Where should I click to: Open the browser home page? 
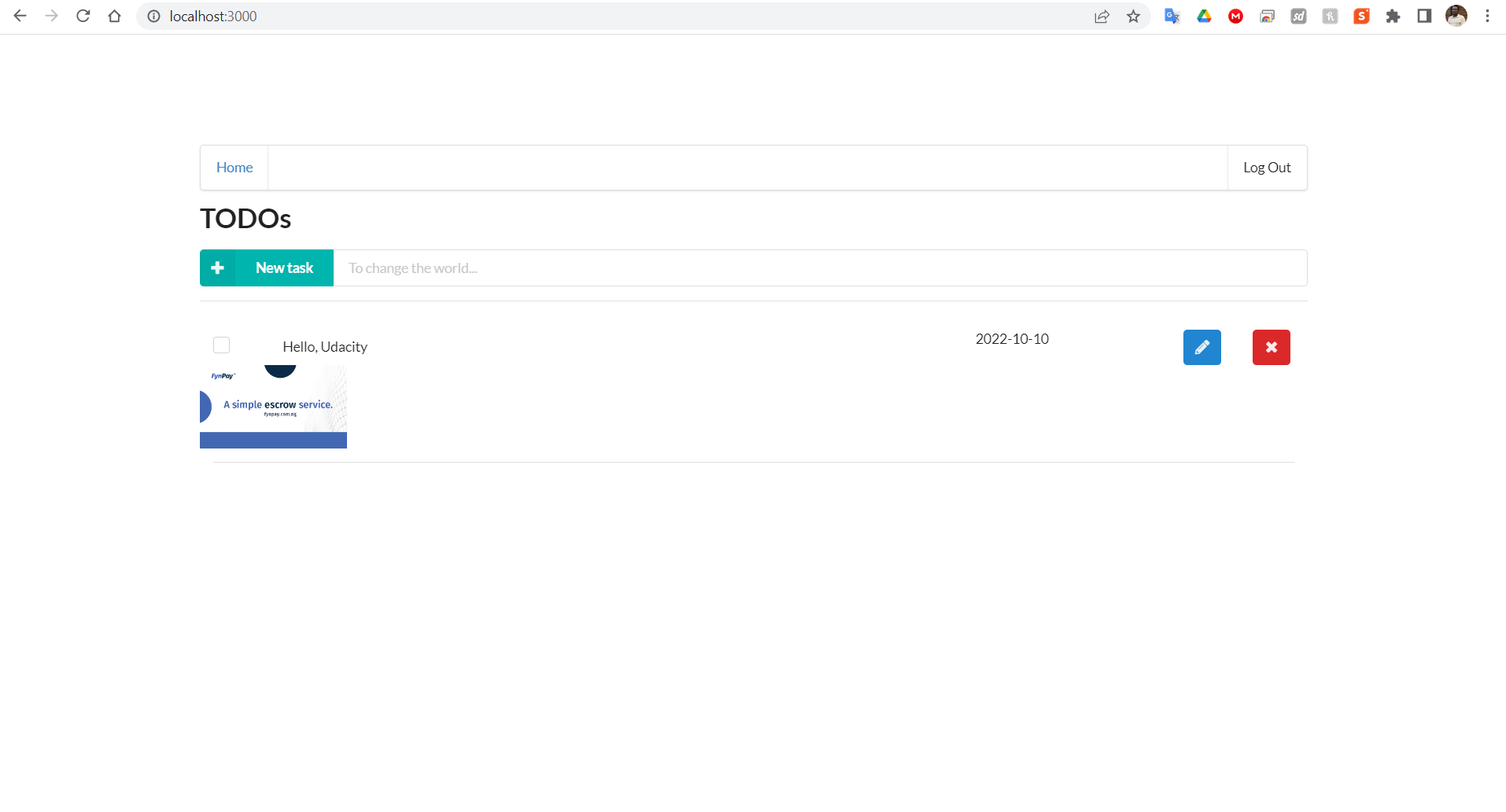pyautogui.click(x=115, y=16)
